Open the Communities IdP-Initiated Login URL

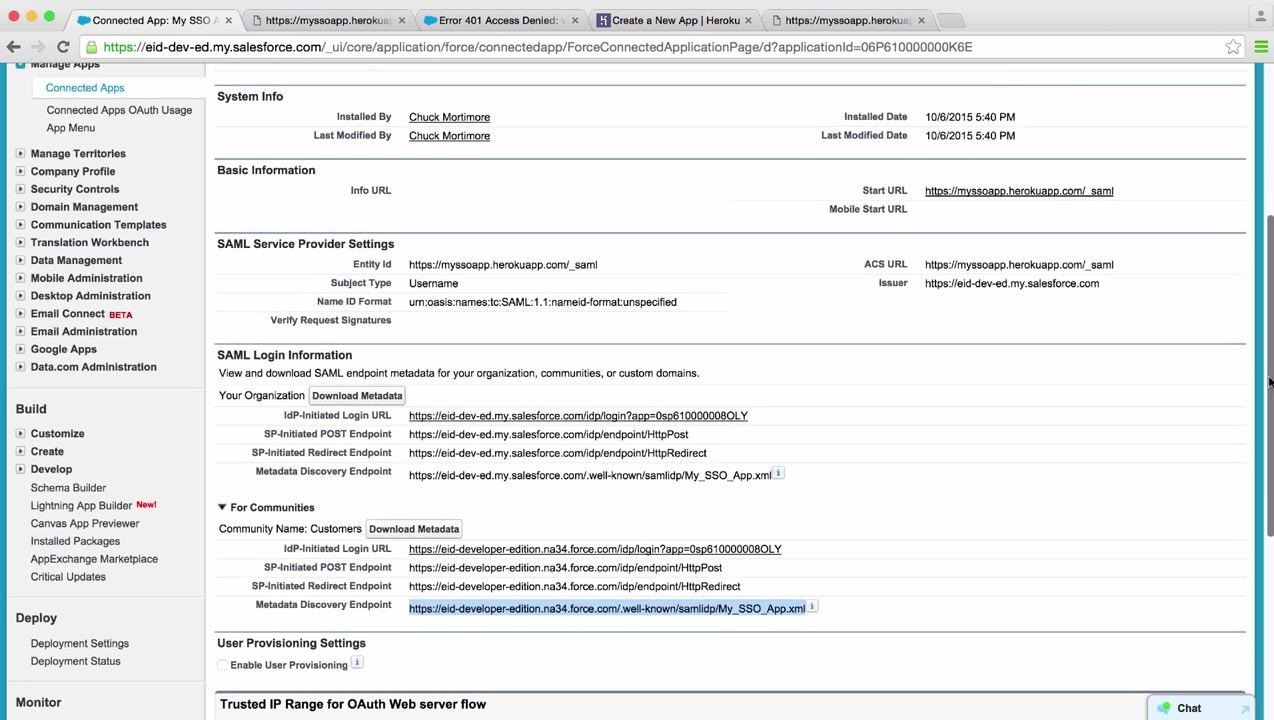[595, 549]
